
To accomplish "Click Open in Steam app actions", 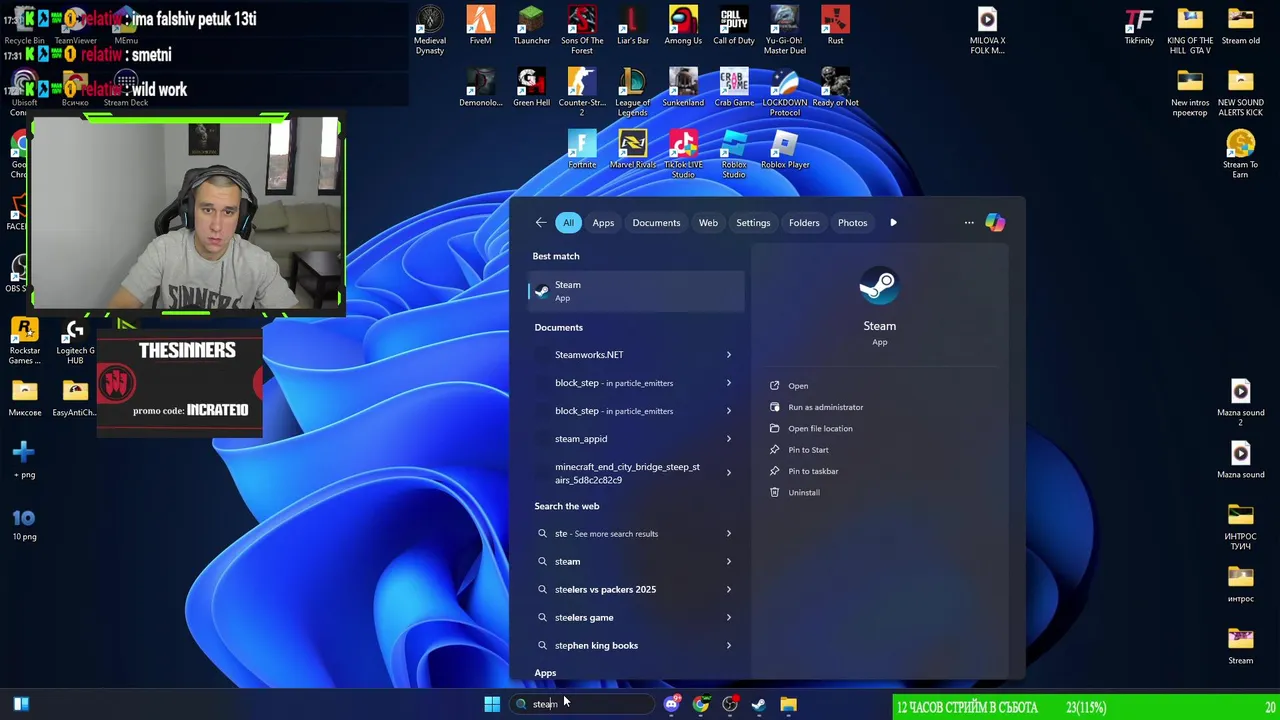I will tap(797, 386).
